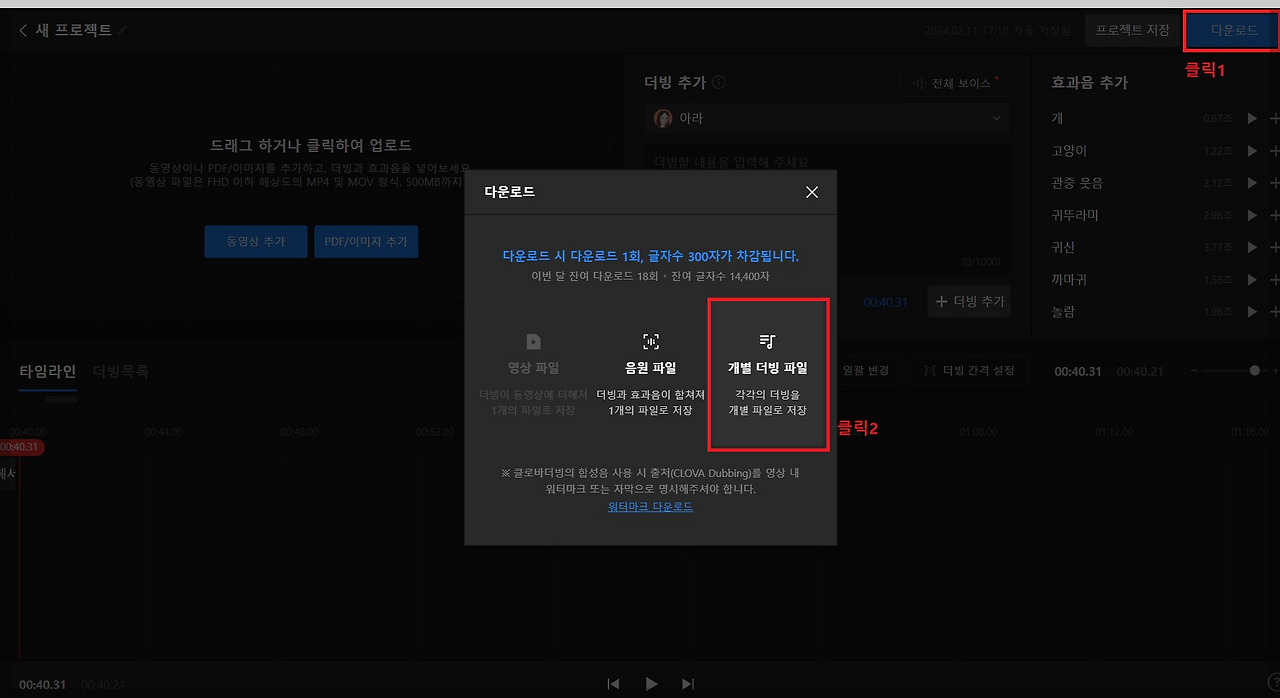
Task: Select the 음원 파일 download option icon
Action: tap(652, 341)
